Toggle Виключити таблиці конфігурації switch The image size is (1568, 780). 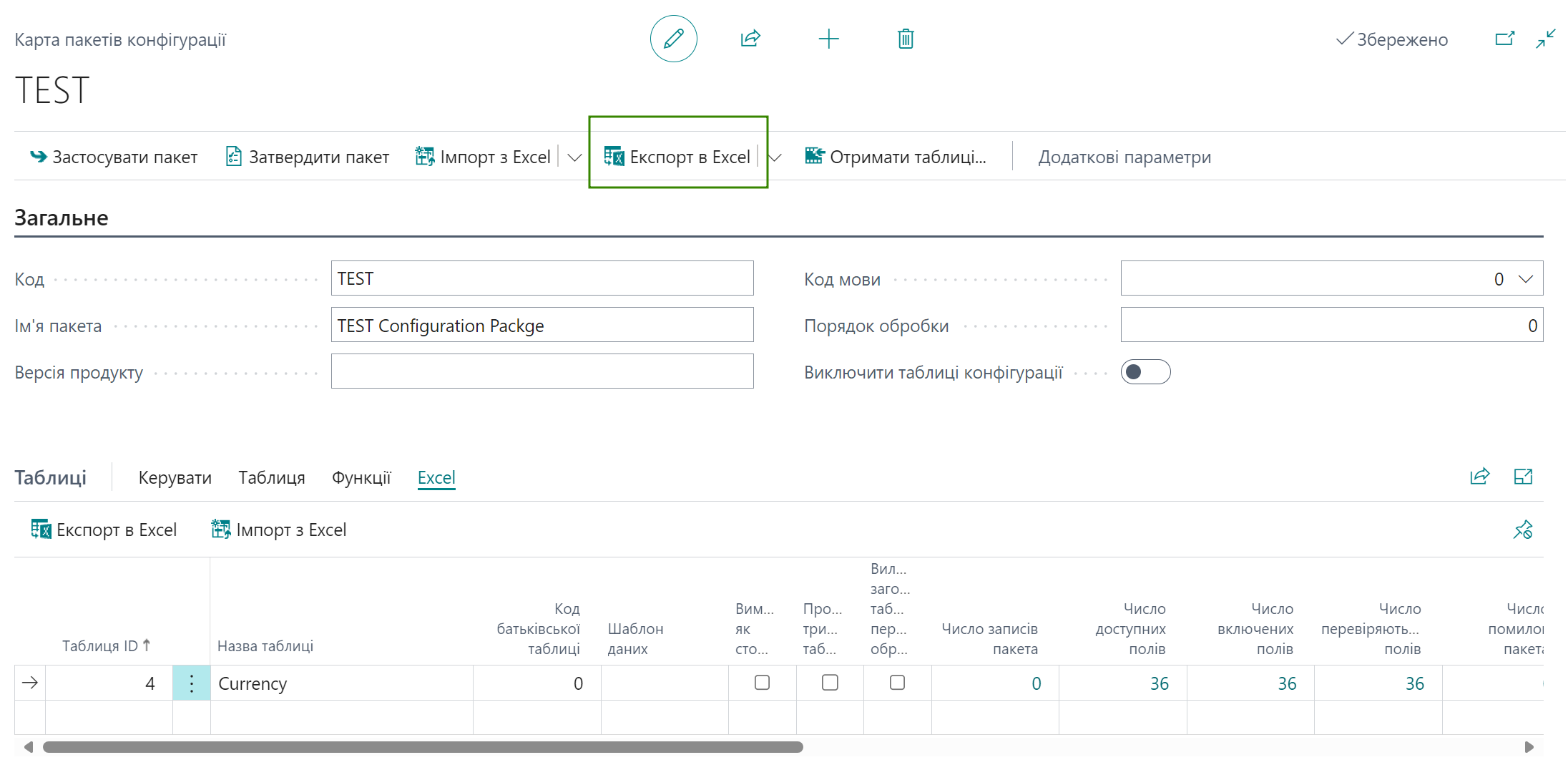(1145, 372)
